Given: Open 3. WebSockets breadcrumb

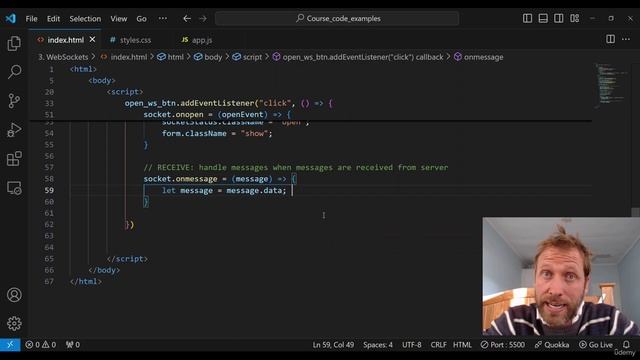Looking at the screenshot, I should point(63,57).
